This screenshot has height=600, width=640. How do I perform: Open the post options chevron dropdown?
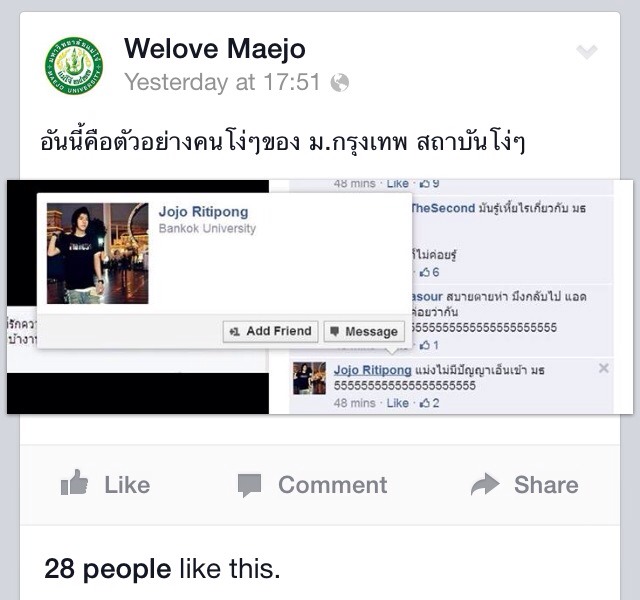pos(587,52)
